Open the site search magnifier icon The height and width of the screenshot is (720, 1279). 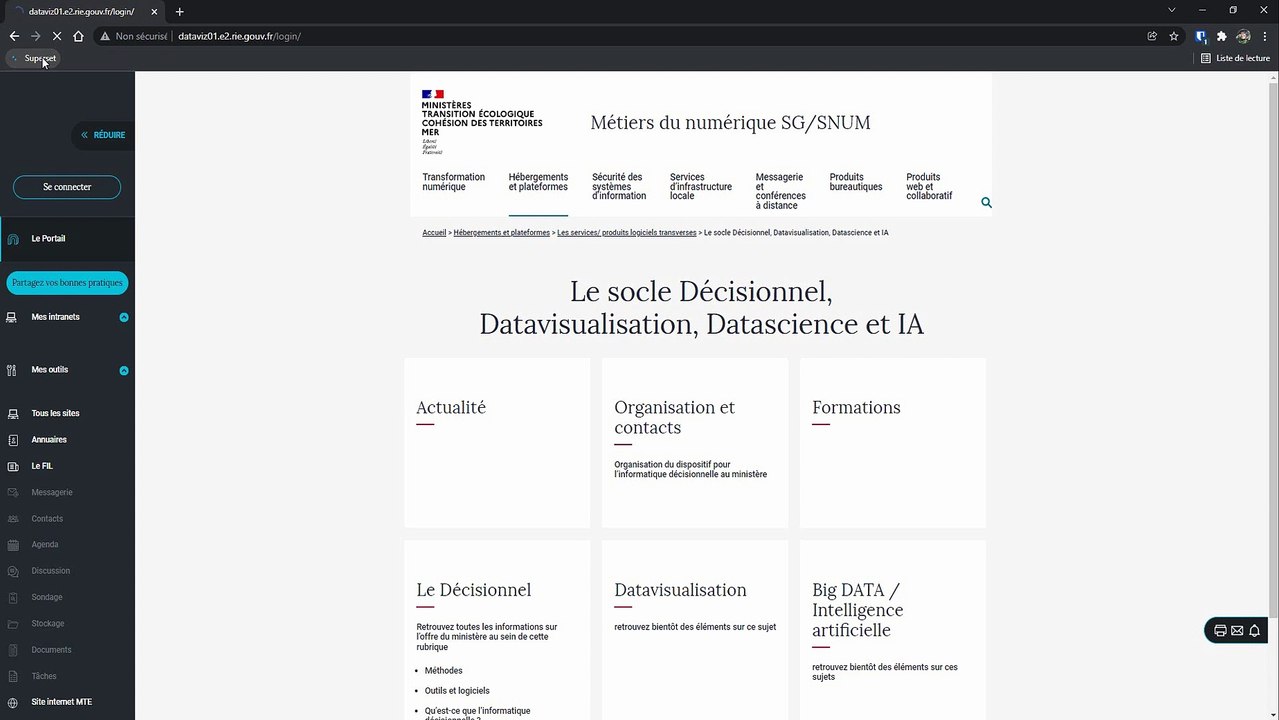[x=986, y=203]
